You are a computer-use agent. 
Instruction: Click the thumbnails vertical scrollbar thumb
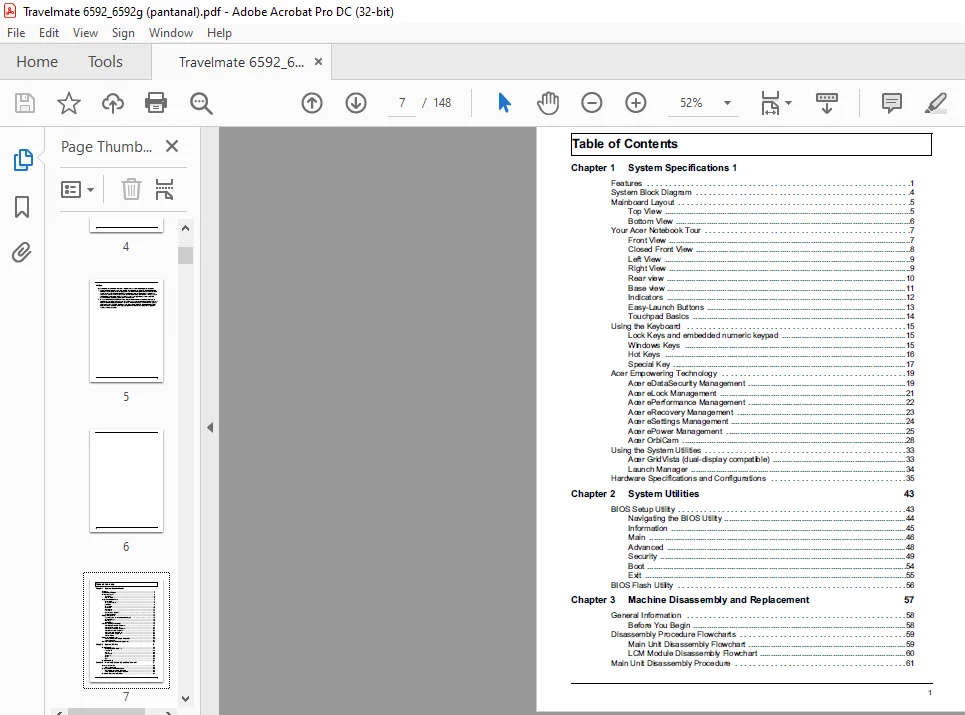[186, 255]
